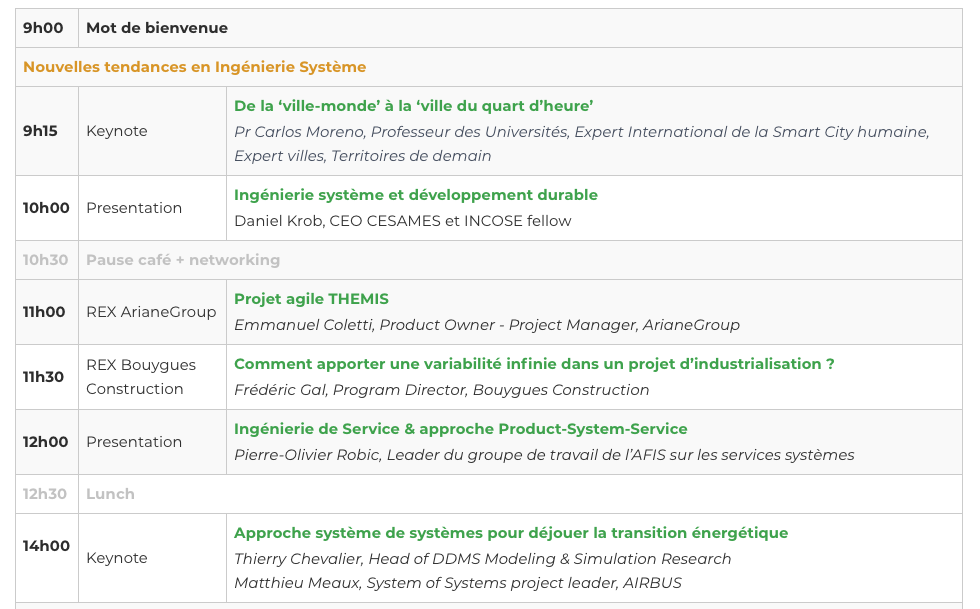This screenshot has height=609, width=980.
Task: Open 'Approche système de systèmes' keynote title
Action: pyautogui.click(x=510, y=533)
